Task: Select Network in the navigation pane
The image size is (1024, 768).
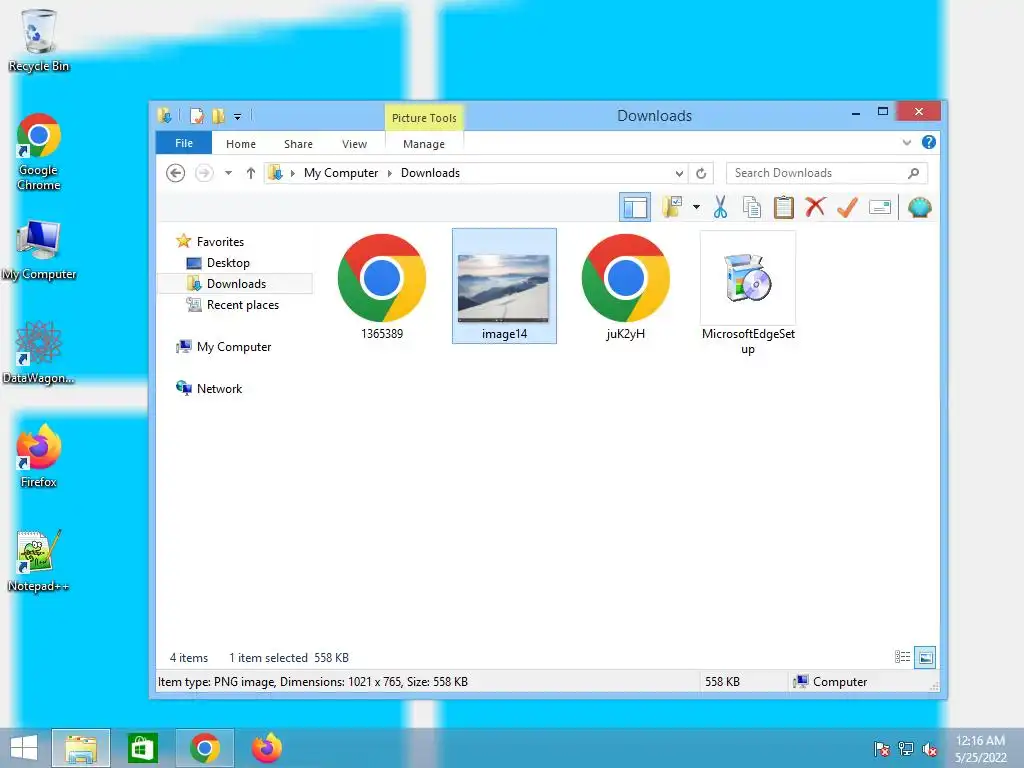Action: coord(219,389)
